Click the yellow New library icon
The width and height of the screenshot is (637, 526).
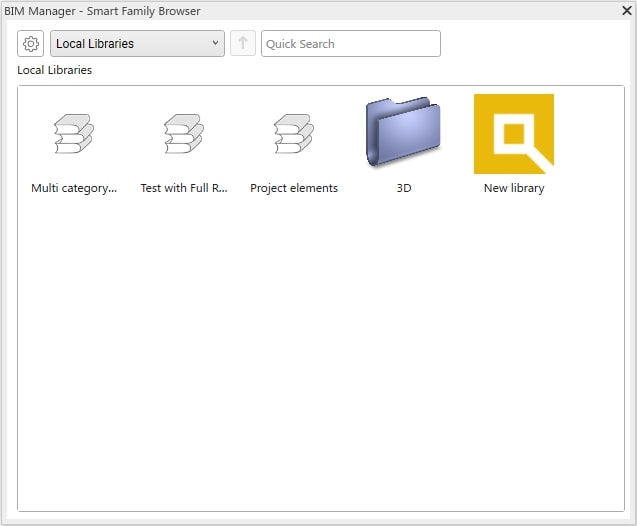tap(514, 134)
